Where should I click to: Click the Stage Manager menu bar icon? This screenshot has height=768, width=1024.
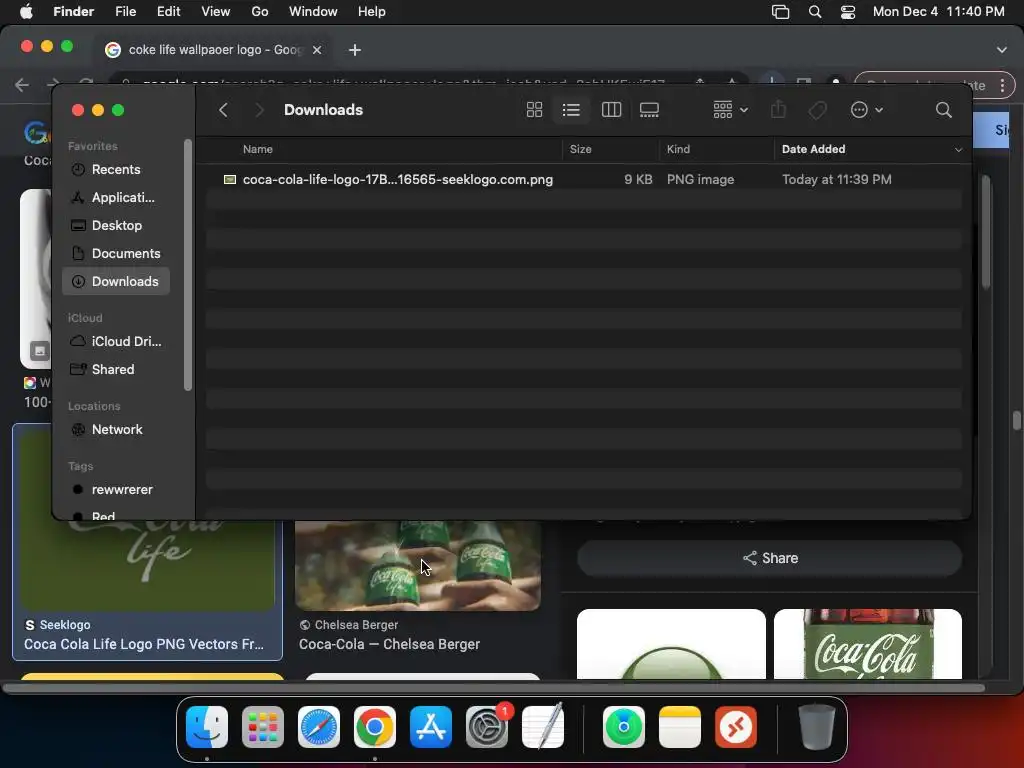pos(780,12)
